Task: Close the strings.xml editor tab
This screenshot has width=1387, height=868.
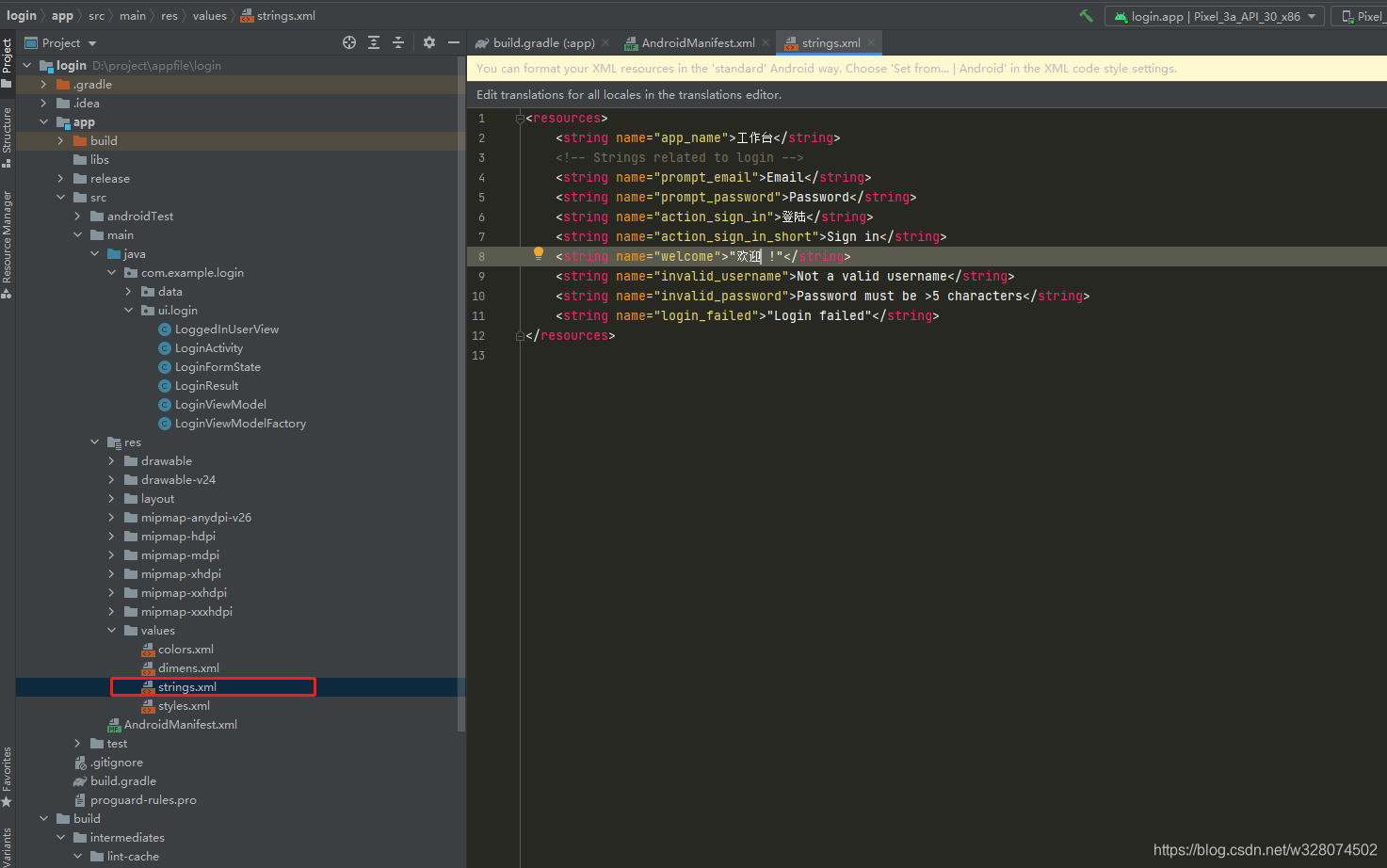Action: coord(872,43)
